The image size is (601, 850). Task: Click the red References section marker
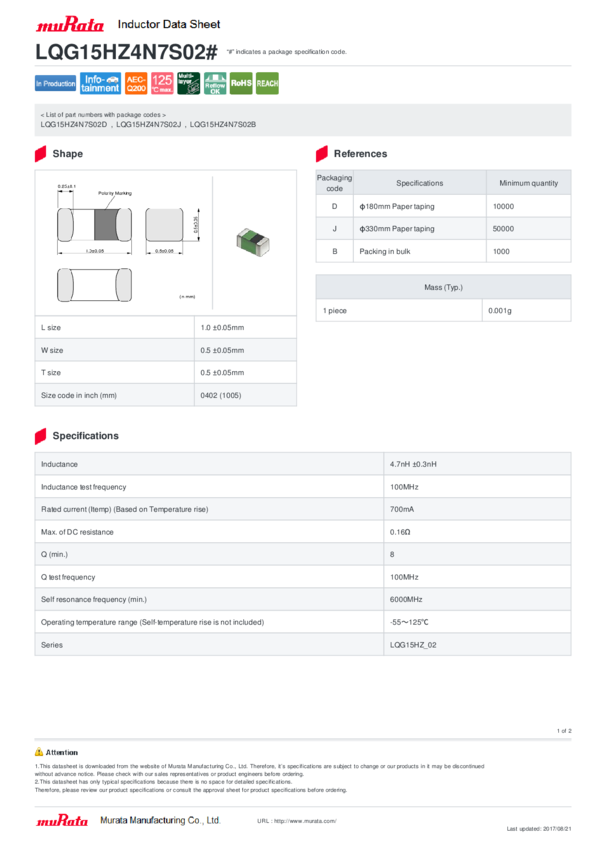(x=322, y=154)
